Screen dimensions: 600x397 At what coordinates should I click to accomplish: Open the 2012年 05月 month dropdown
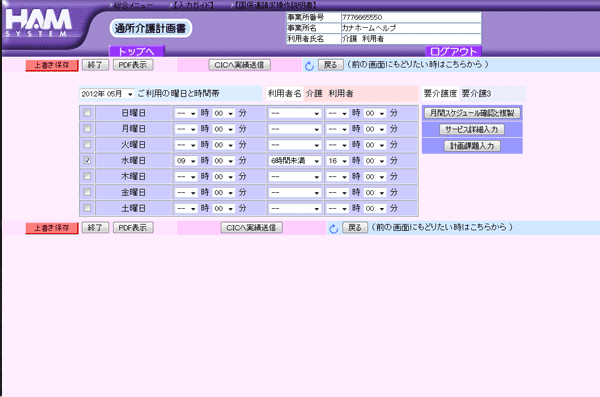(107, 94)
